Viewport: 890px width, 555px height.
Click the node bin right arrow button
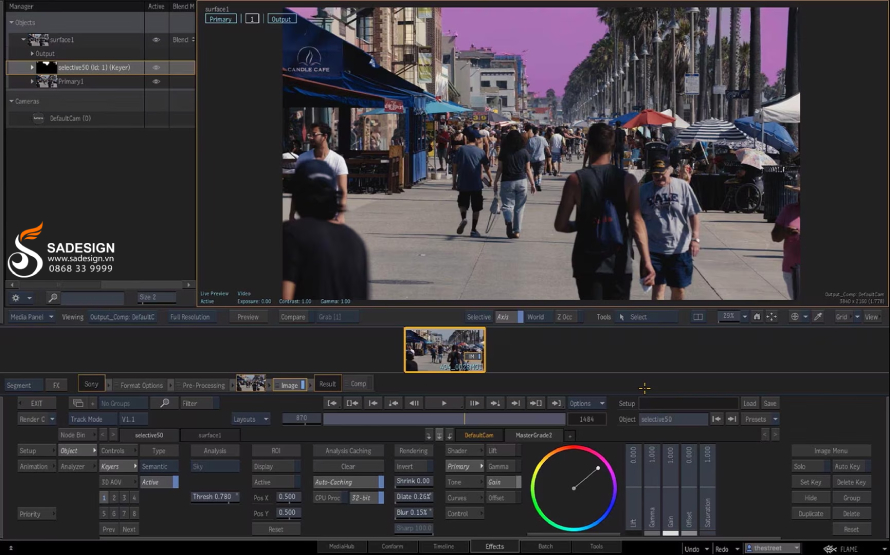[x=113, y=435]
